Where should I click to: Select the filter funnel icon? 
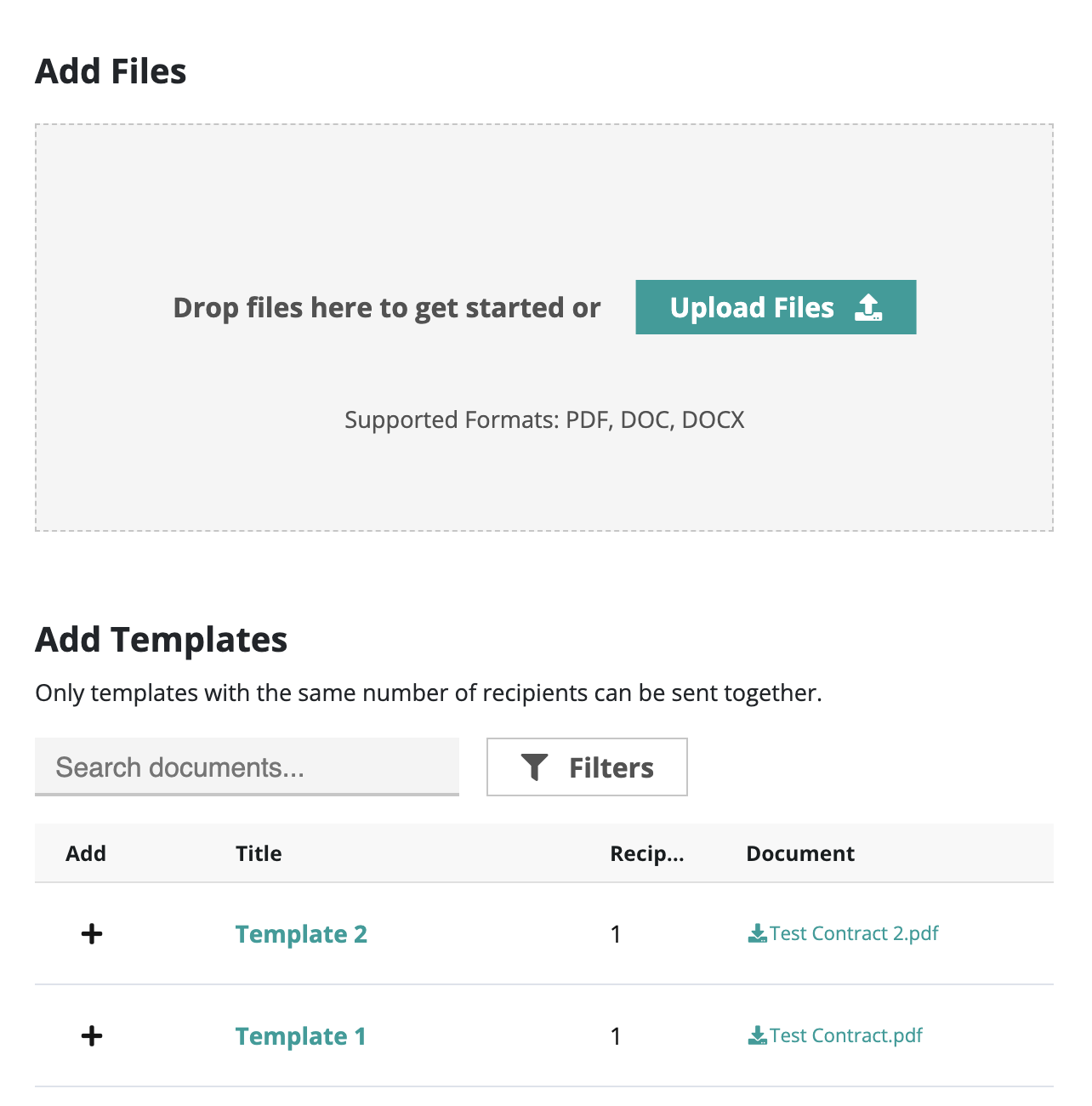click(535, 767)
